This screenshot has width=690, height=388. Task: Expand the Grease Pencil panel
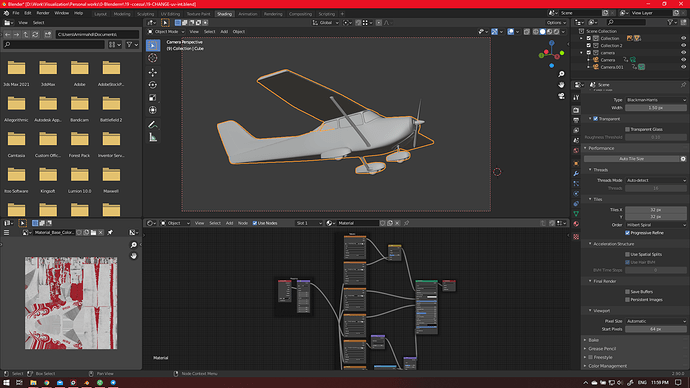click(602, 349)
